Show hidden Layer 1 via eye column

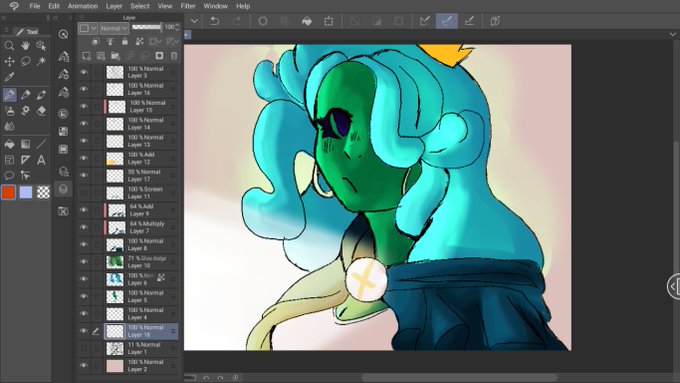84,348
